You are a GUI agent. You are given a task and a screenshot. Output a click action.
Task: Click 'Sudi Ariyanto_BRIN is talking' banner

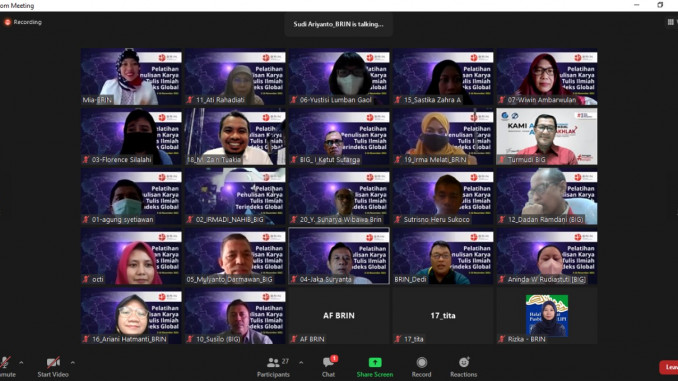point(339,24)
